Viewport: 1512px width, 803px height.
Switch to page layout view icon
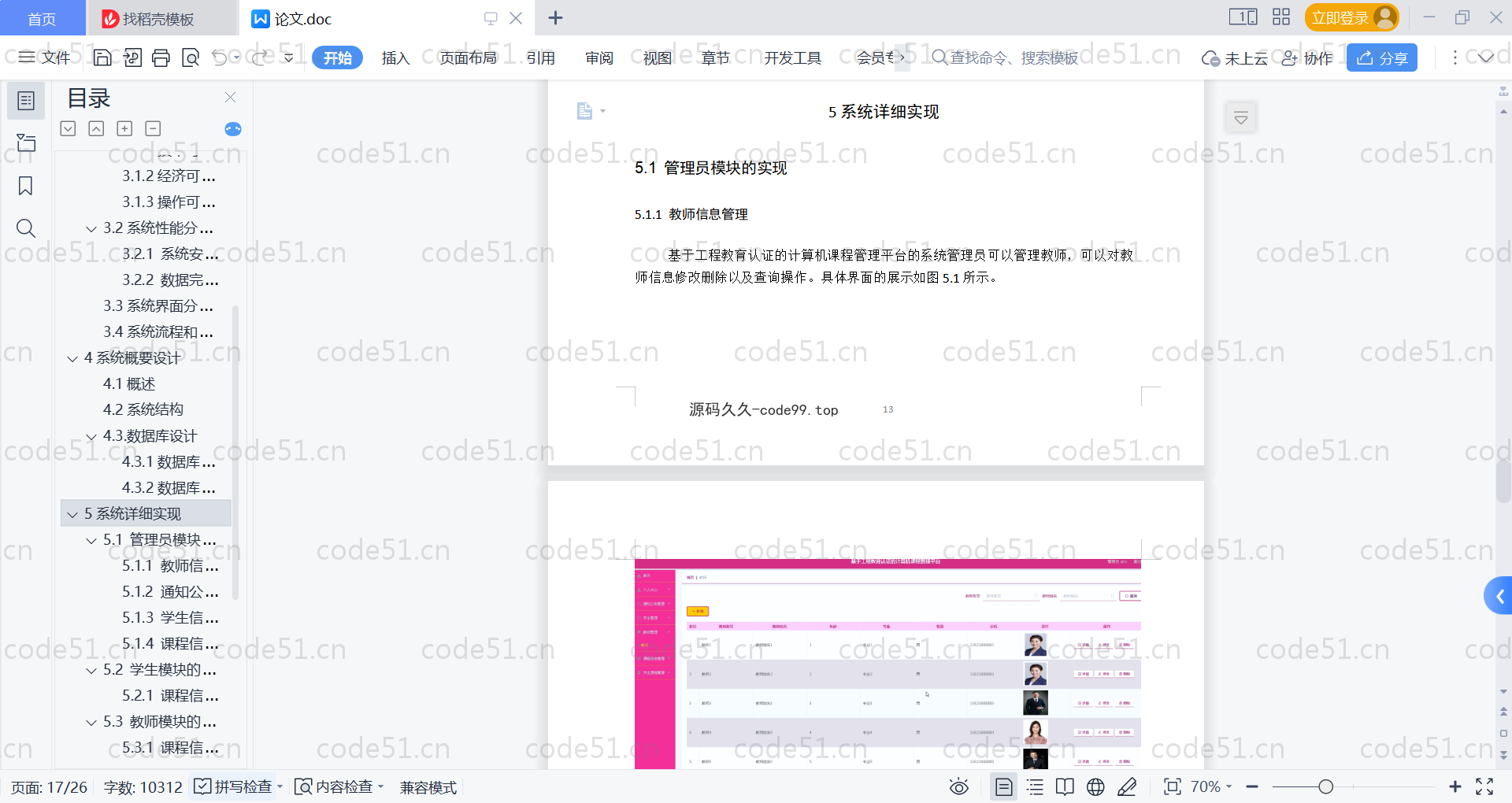(x=1004, y=786)
